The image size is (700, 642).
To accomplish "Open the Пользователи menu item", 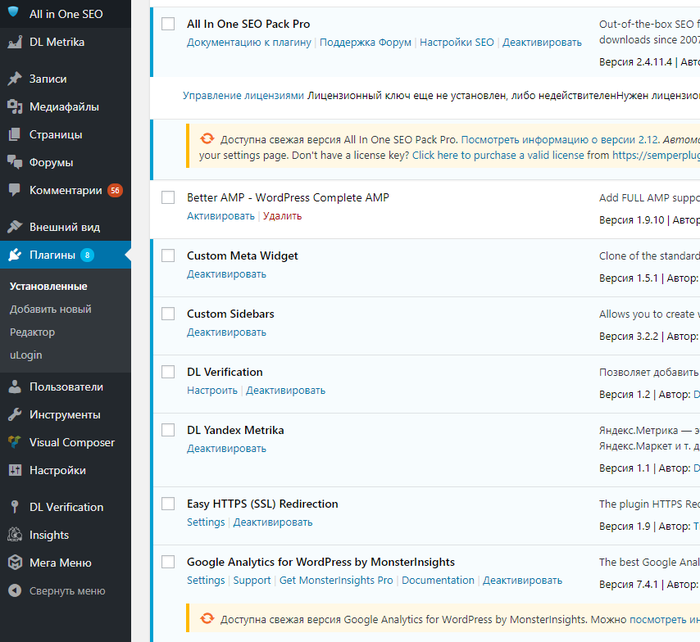I will click(x=66, y=387).
